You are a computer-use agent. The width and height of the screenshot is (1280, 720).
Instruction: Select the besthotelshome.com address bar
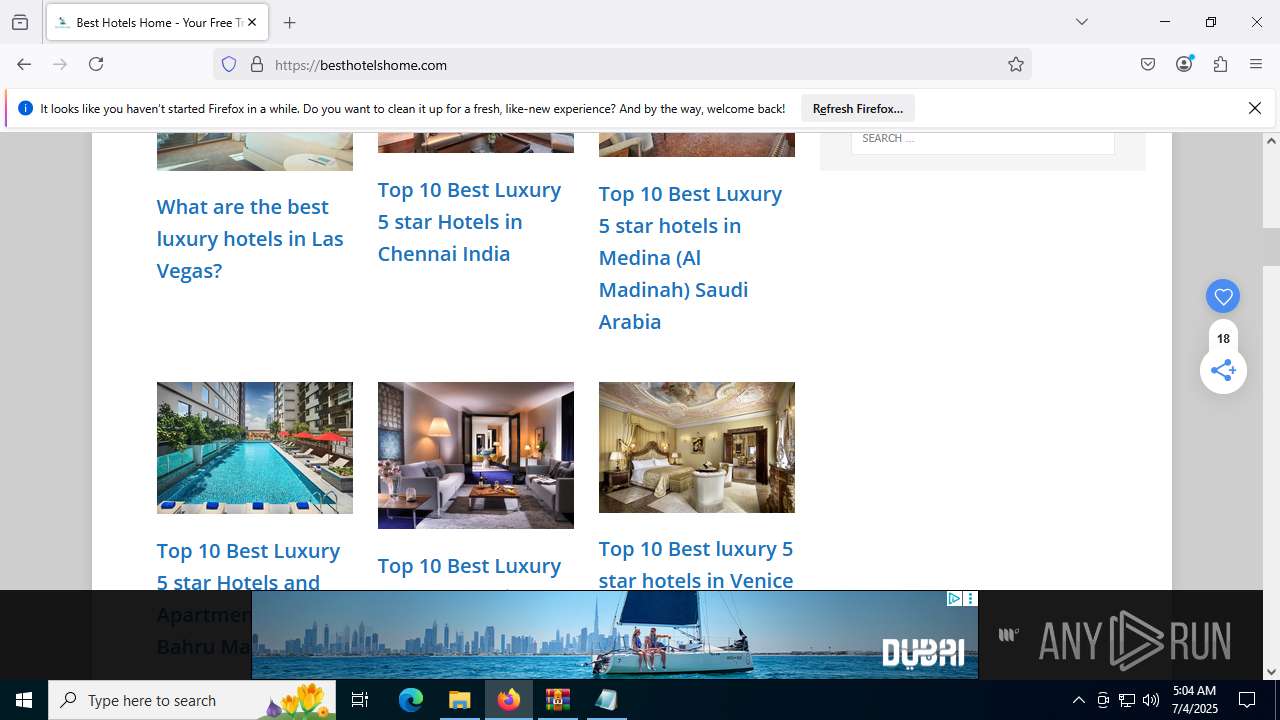click(622, 64)
